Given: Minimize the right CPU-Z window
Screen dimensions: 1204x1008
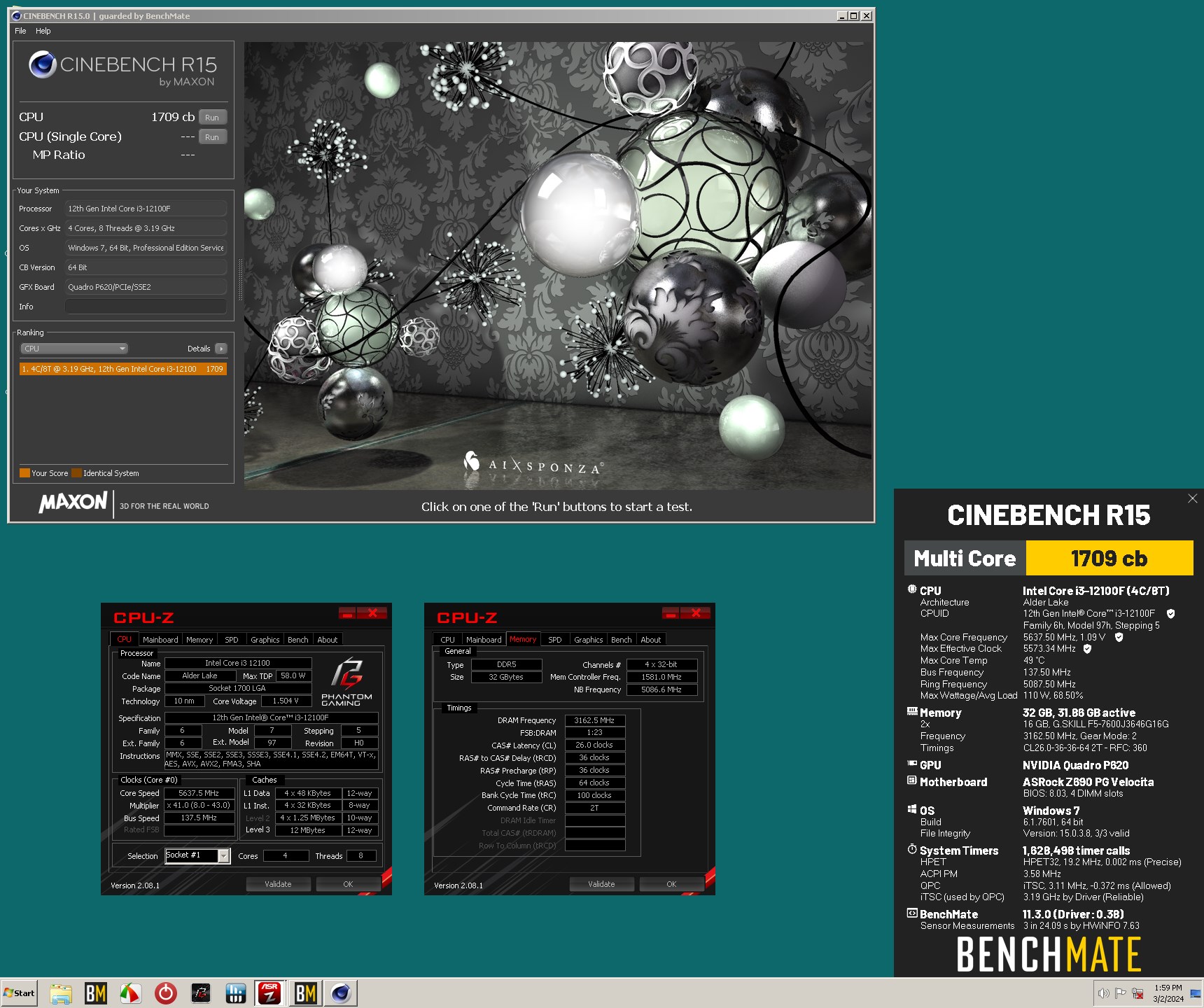Looking at the screenshot, I should 671,613.
